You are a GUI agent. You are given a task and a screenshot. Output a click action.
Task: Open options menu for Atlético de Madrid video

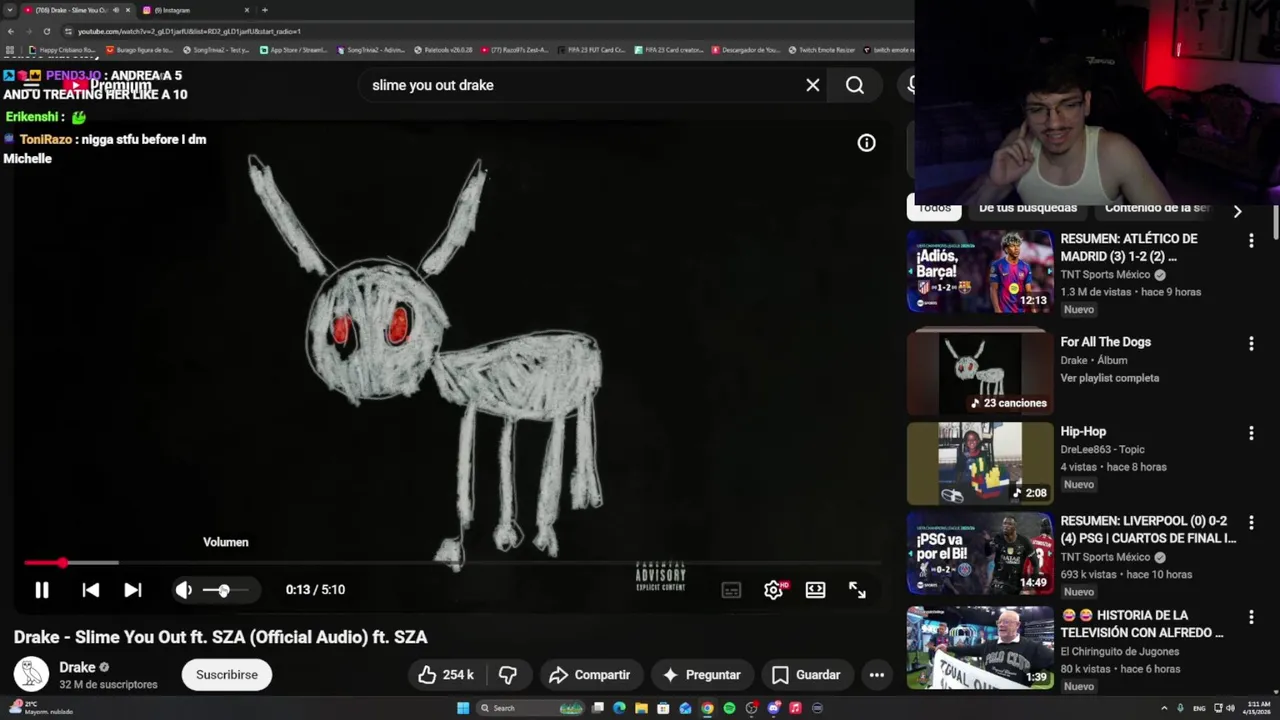[x=1250, y=241]
